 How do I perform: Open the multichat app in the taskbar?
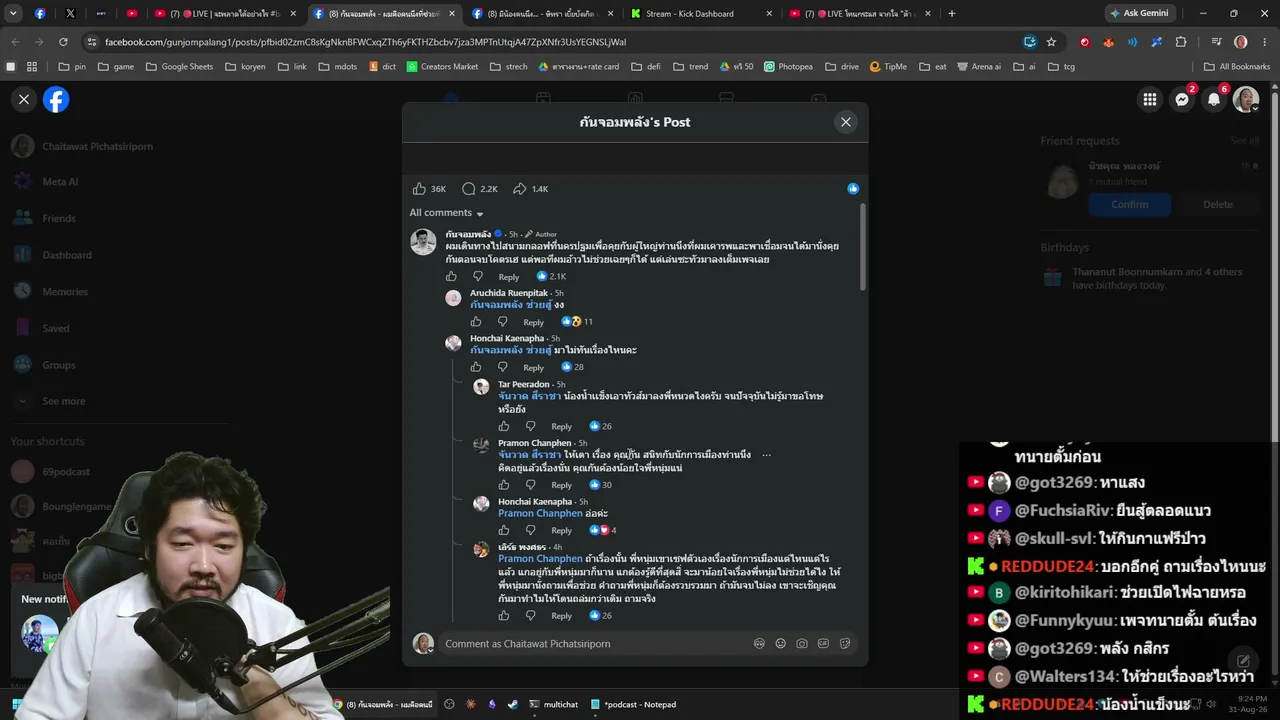(x=553, y=705)
